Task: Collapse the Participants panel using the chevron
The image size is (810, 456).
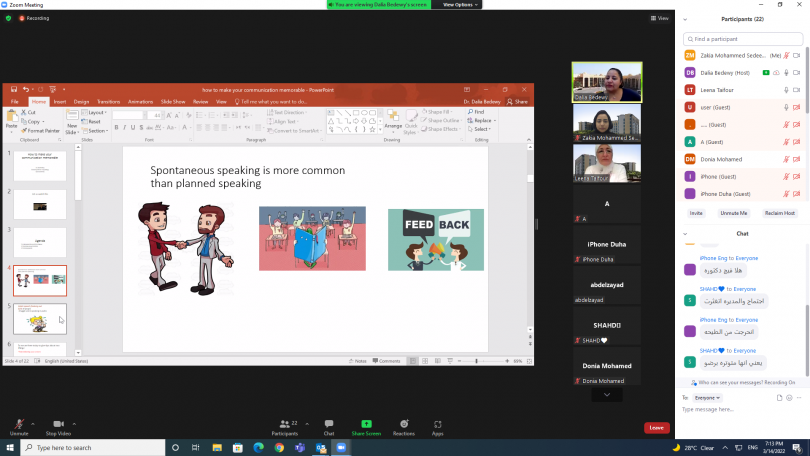Action: click(684, 20)
